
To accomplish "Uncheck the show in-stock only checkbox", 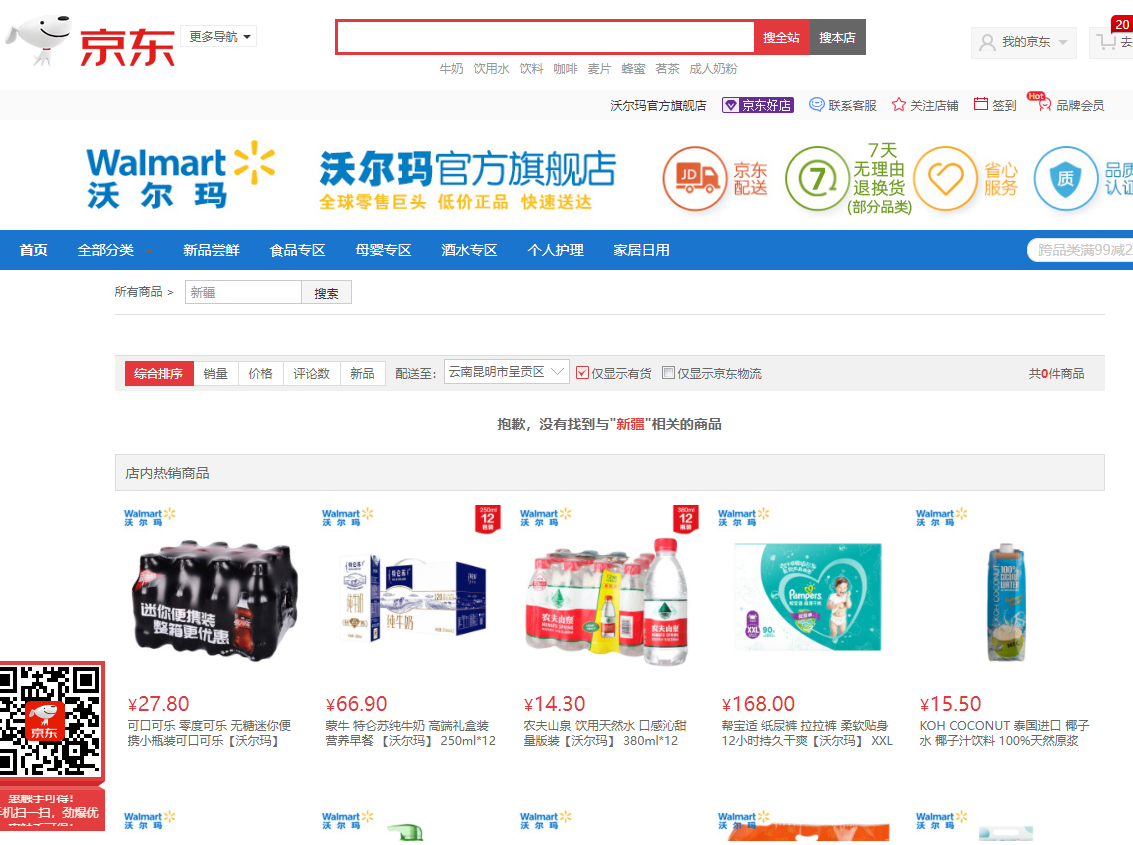I will tap(582, 373).
